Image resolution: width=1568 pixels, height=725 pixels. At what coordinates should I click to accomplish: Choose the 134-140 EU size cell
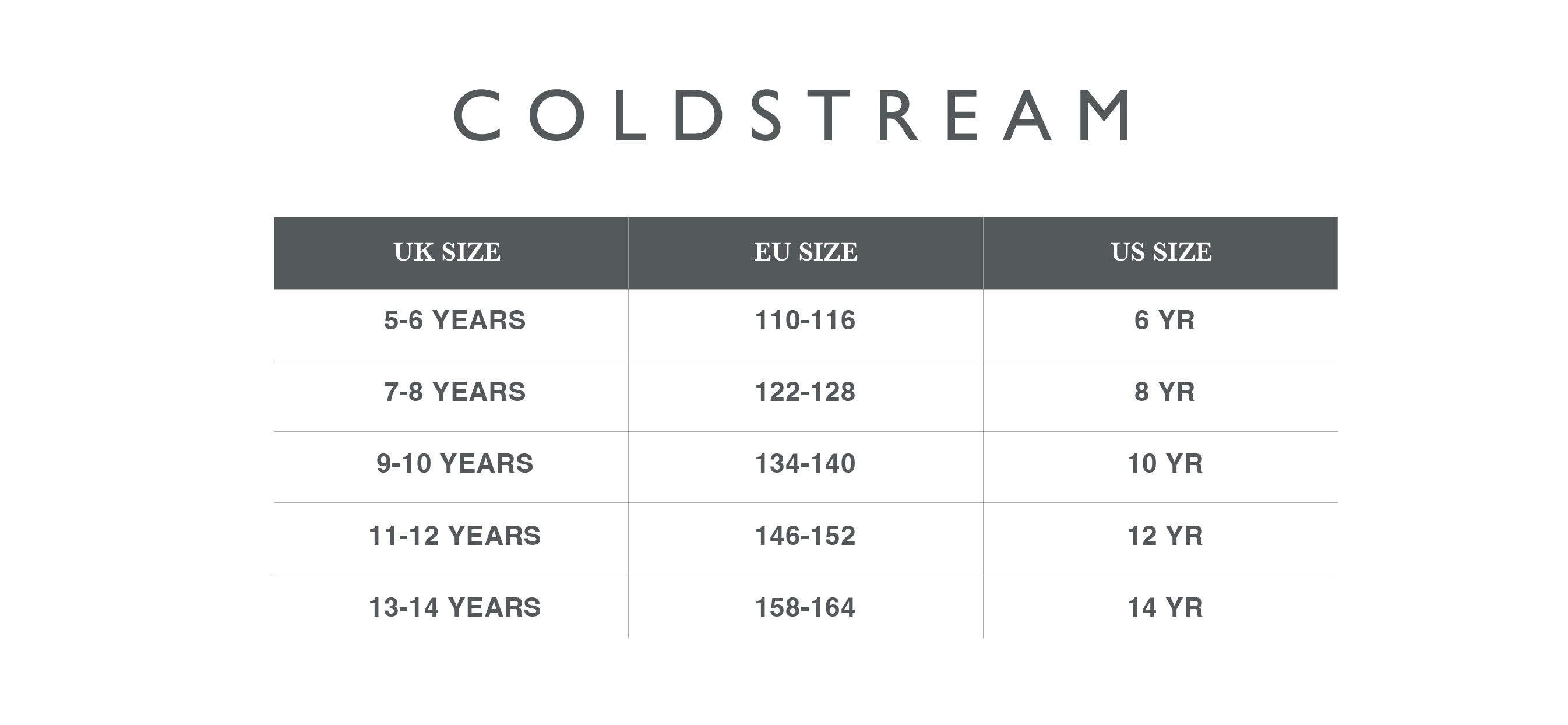coord(805,464)
